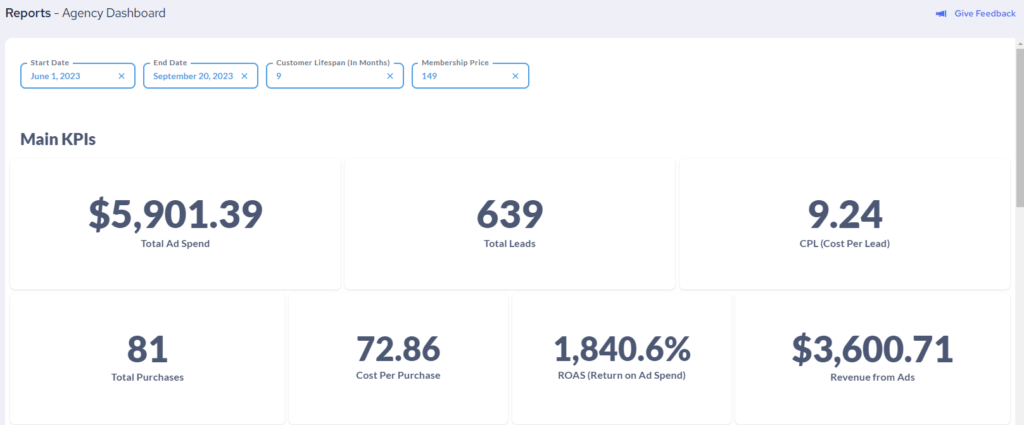Image resolution: width=1024 pixels, height=425 pixels.
Task: Select the Revenue from Ads card
Action: coord(872,356)
